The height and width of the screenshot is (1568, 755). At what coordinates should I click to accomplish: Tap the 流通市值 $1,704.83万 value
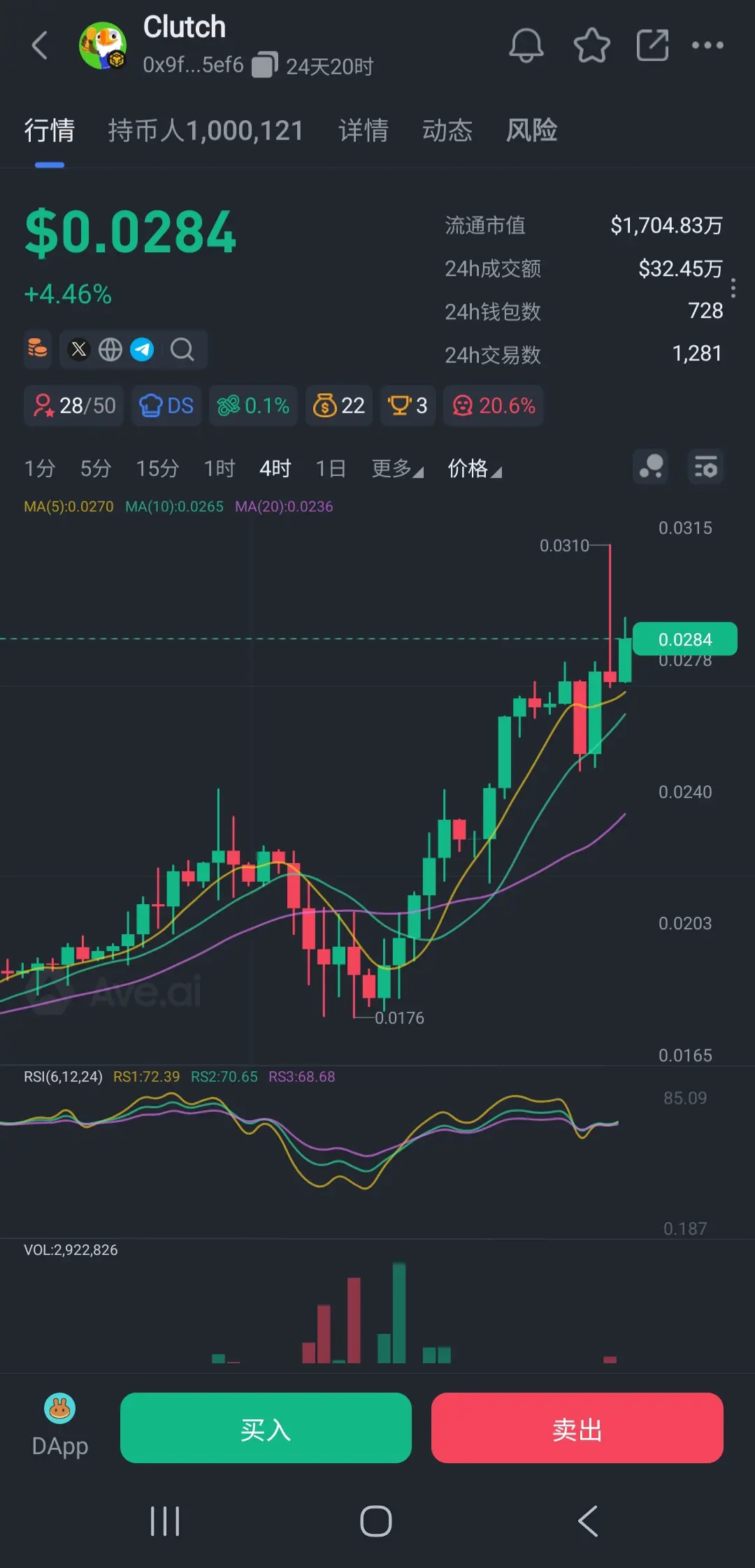(x=666, y=225)
